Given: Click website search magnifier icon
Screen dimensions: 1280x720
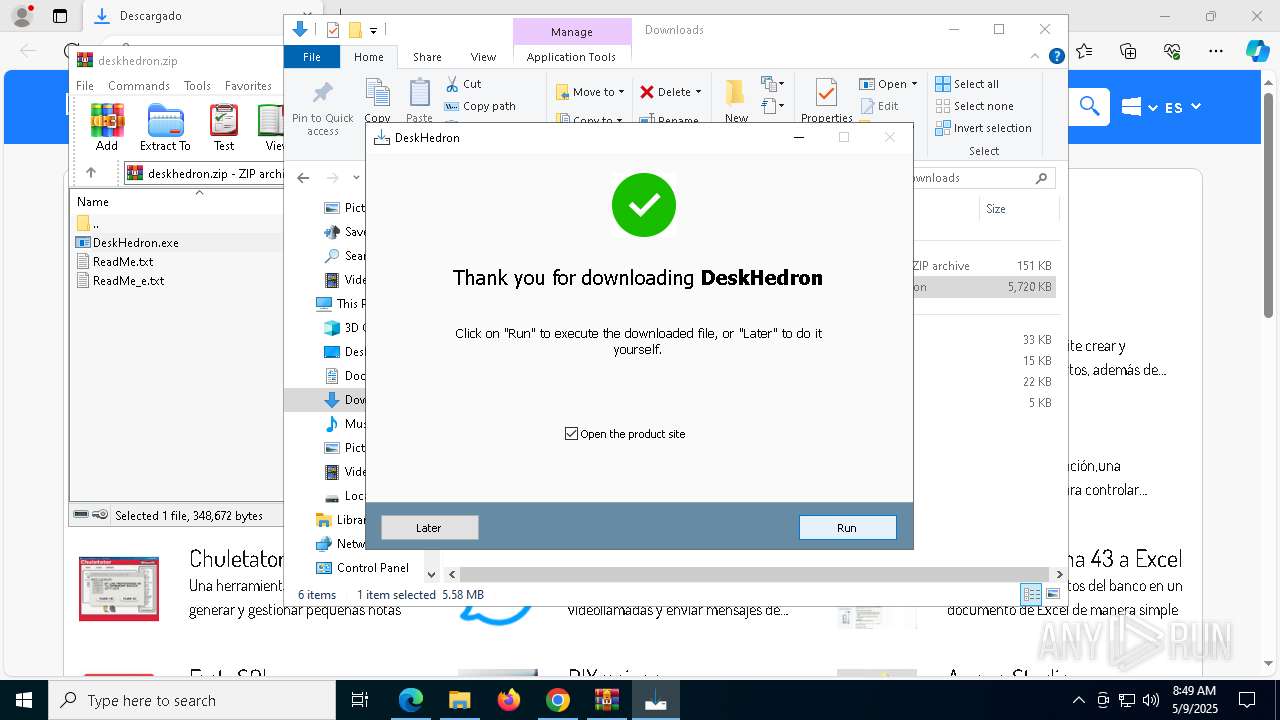Looking at the screenshot, I should [1089, 106].
